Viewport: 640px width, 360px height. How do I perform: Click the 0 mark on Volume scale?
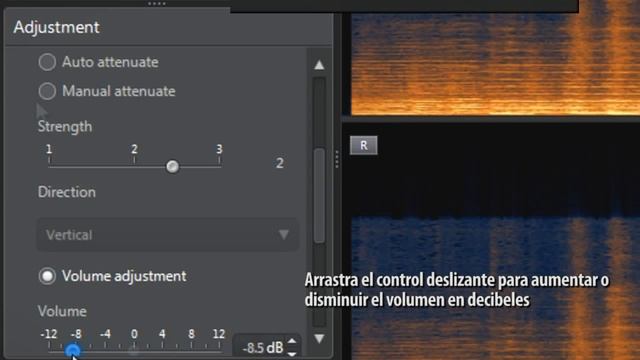(x=134, y=334)
